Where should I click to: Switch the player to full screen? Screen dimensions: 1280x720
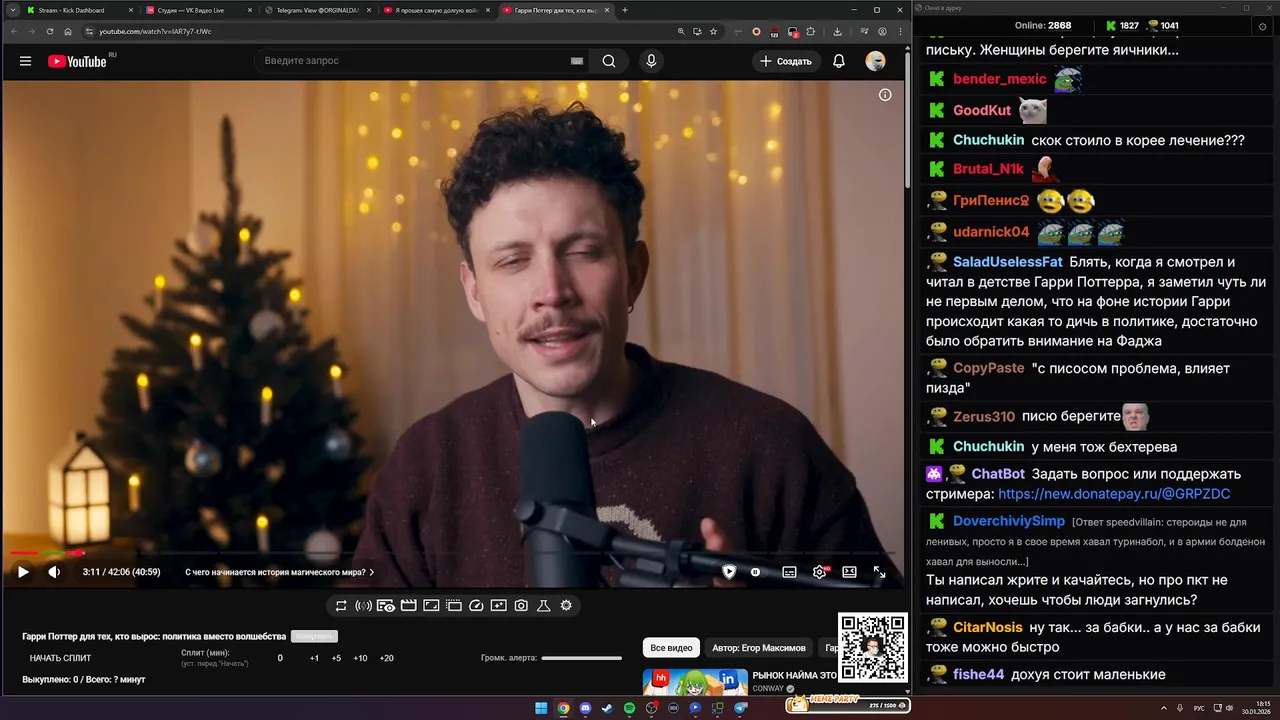point(879,572)
